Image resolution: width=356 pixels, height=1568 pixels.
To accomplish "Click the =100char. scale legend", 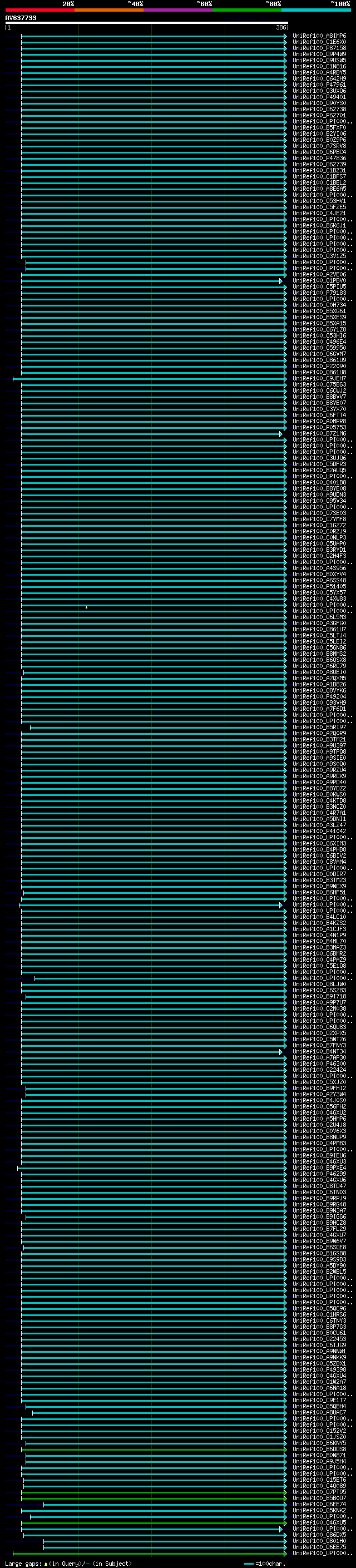I will [265, 1564].
